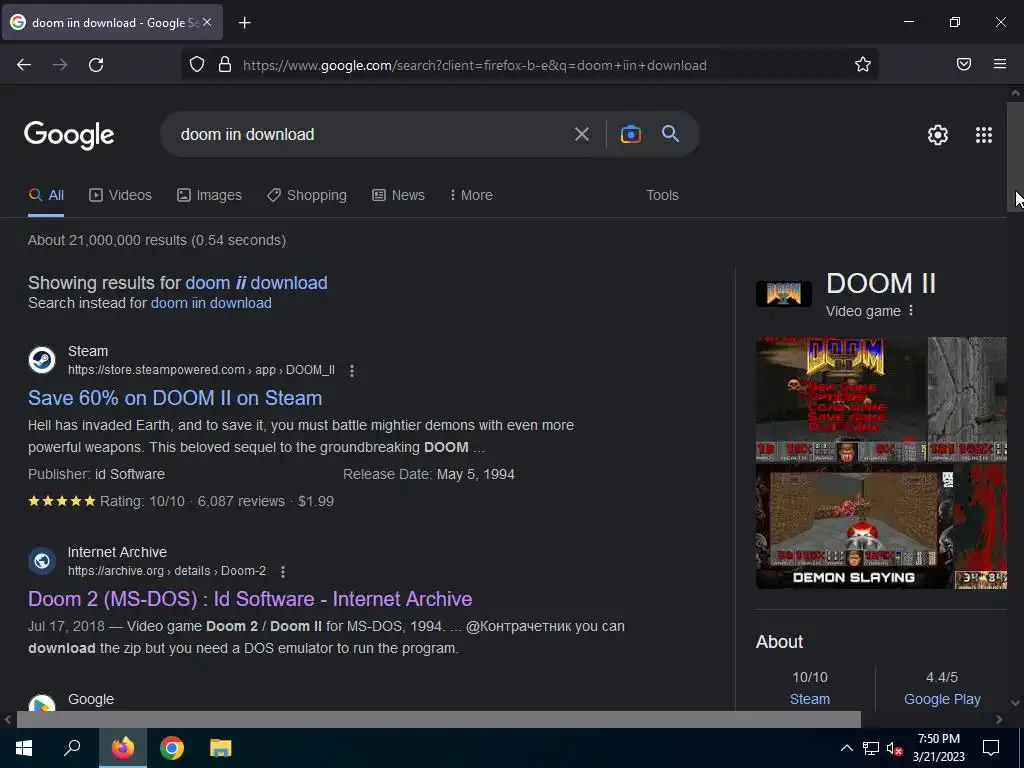Click the padlock site info icon

225,64
